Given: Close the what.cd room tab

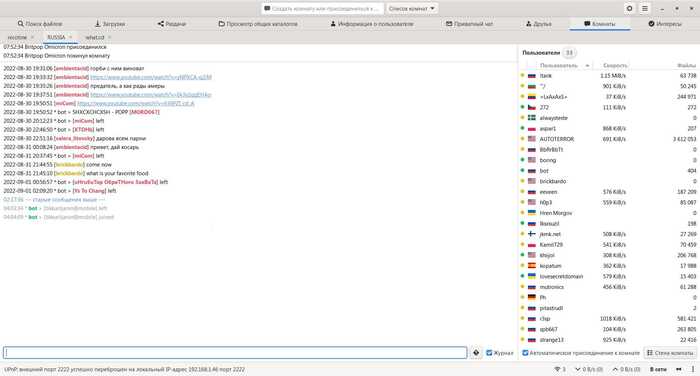Looking at the screenshot, I should tap(109, 37).
